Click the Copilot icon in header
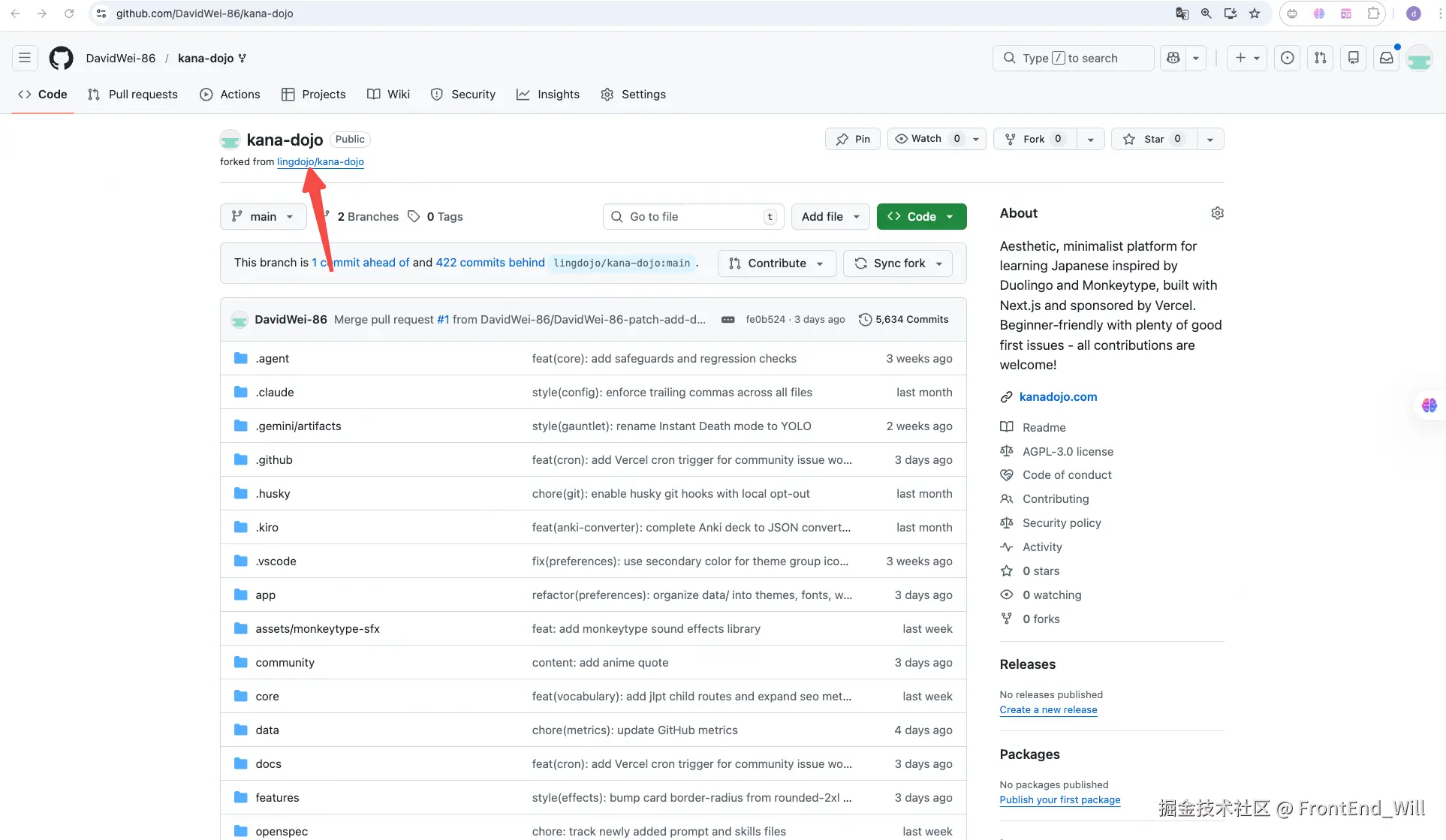Image resolution: width=1446 pixels, height=840 pixels. click(x=1173, y=58)
